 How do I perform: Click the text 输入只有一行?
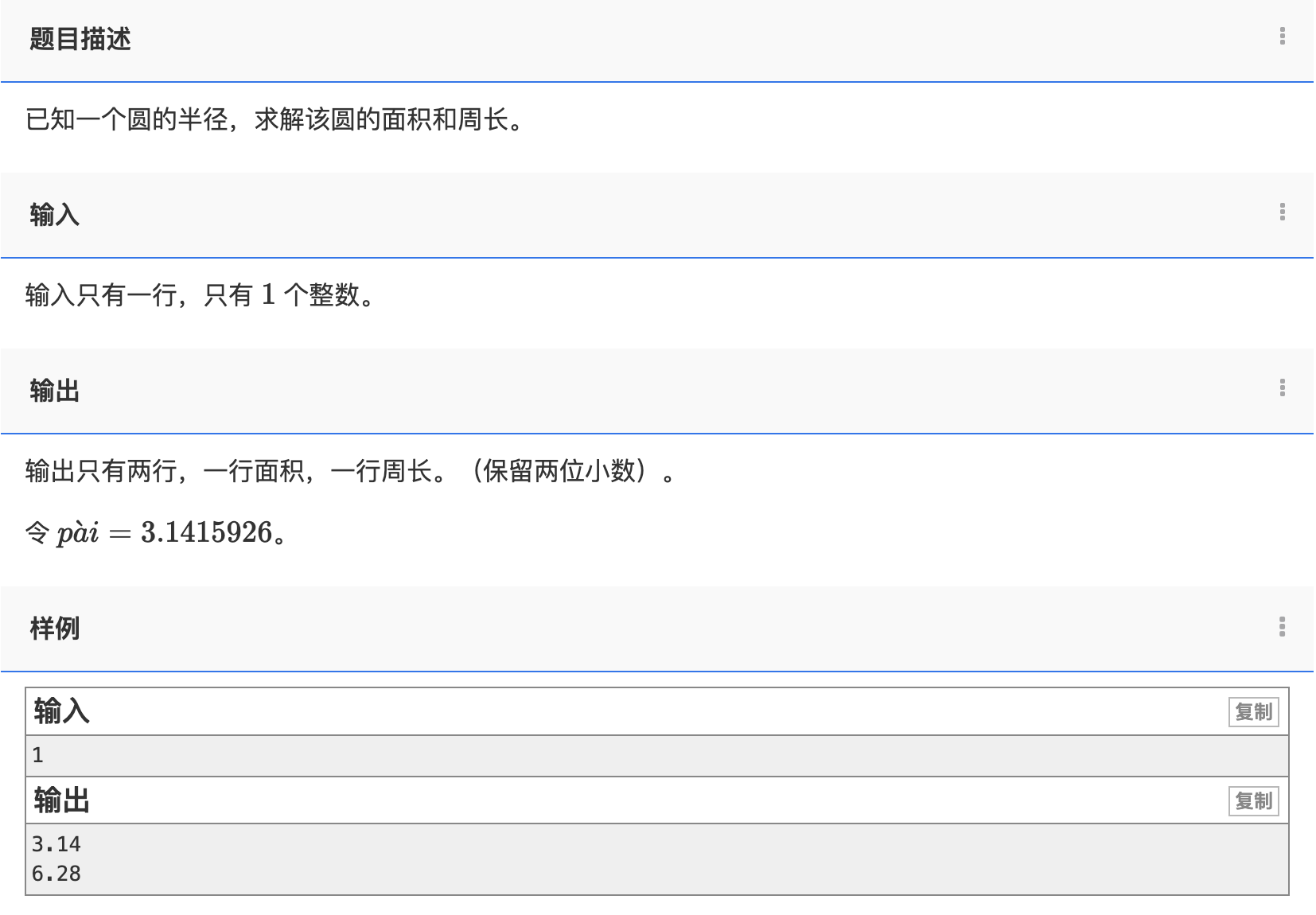coord(103,296)
